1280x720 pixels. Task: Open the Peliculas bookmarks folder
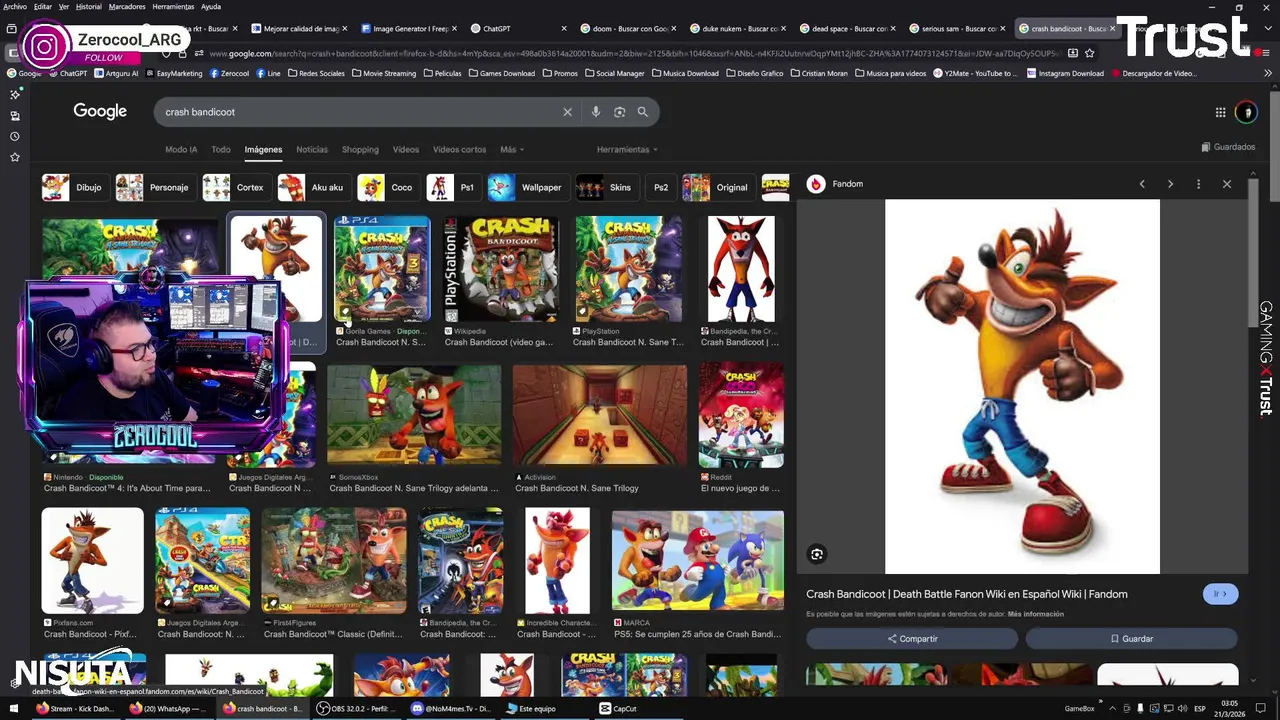[x=442, y=73]
